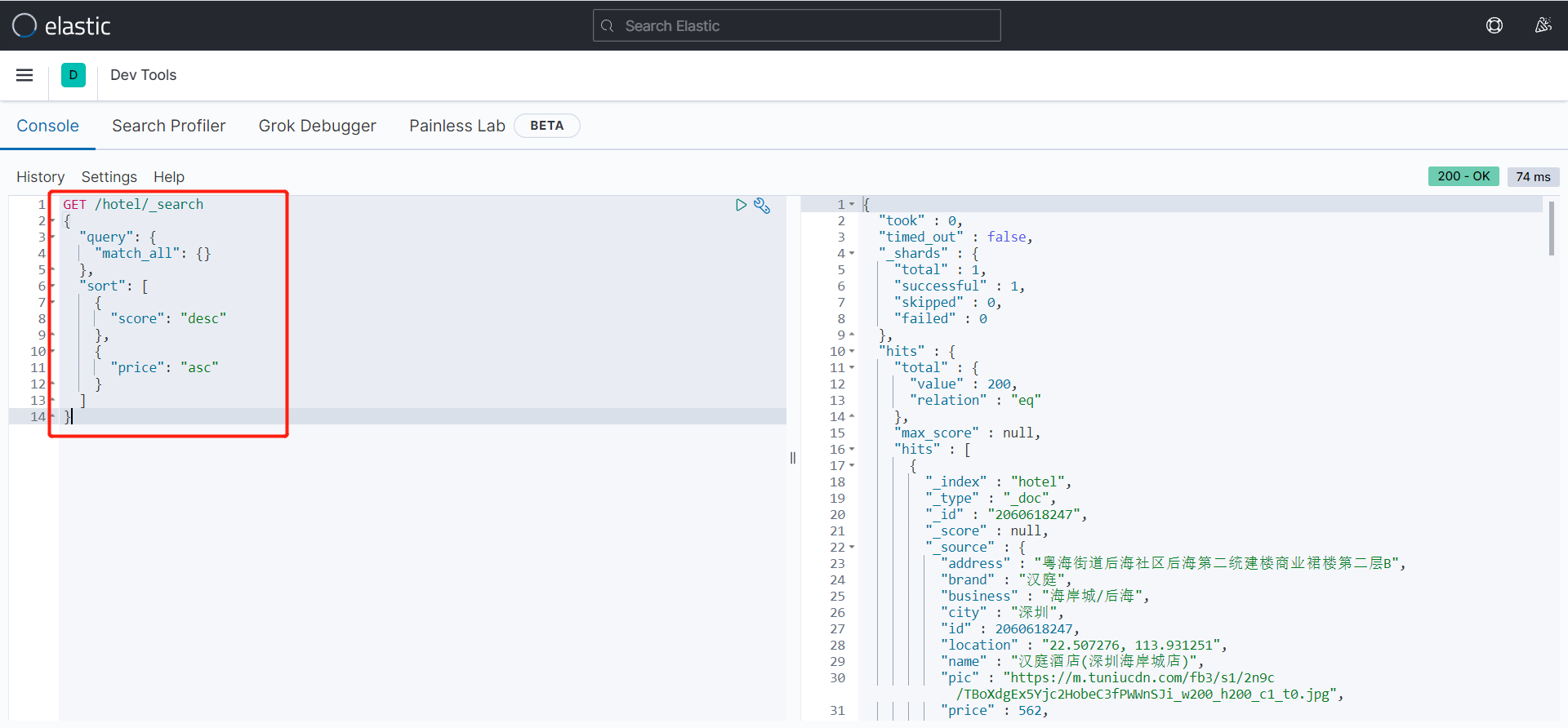Screen dimensions: 1568x728
Task: Collapse the "_shards" block fold arrow
Action: point(852,254)
